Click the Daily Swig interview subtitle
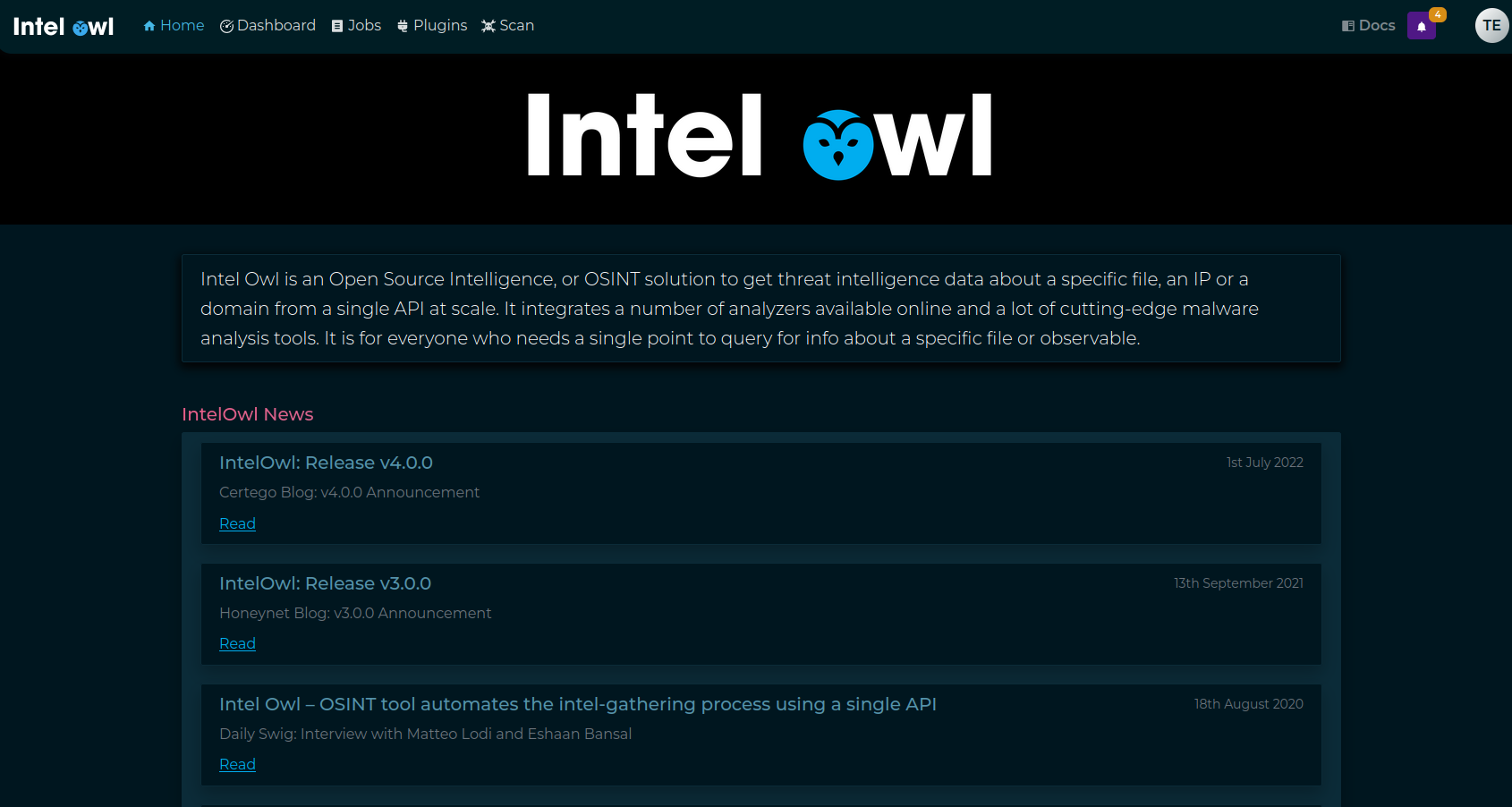The height and width of the screenshot is (807, 1512). 425,734
